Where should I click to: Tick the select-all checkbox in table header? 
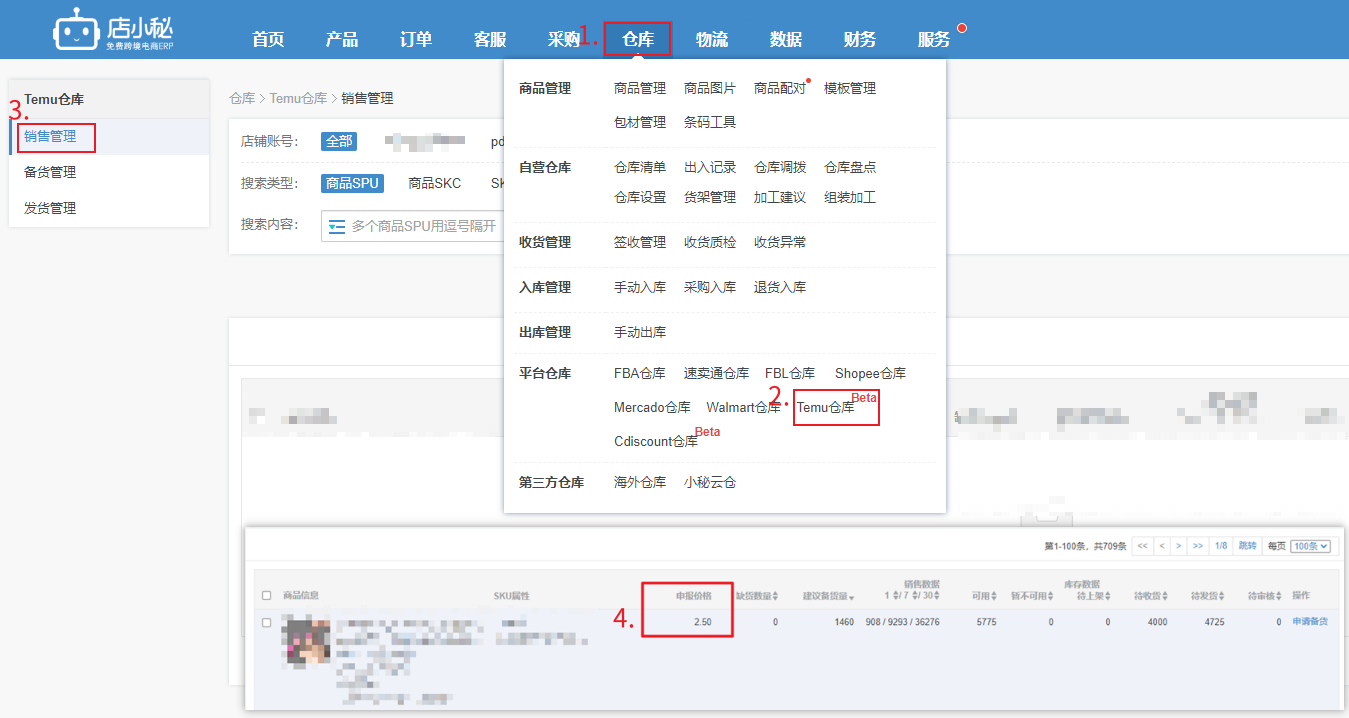[266, 596]
